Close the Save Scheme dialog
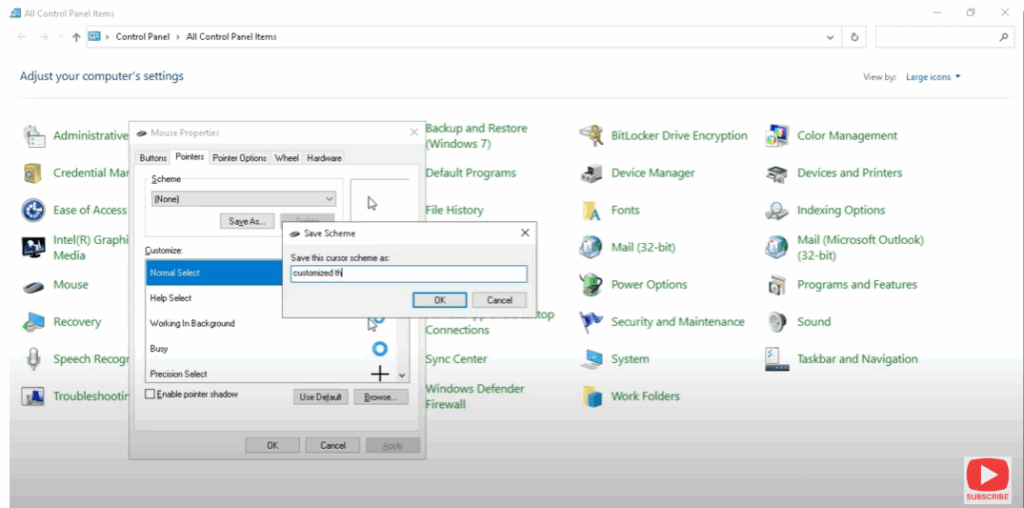Screen dimensions: 1024x508 525,233
